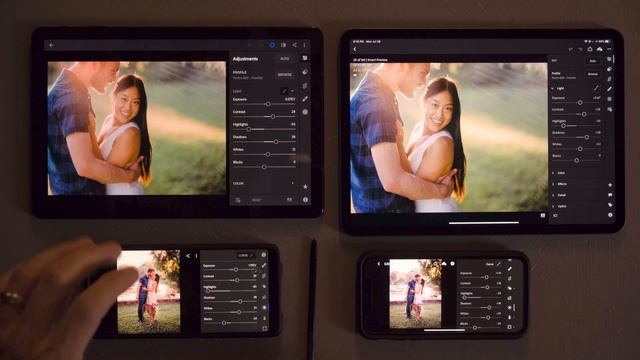Click the BROWSE profile button on the Android tablet

tap(285, 75)
